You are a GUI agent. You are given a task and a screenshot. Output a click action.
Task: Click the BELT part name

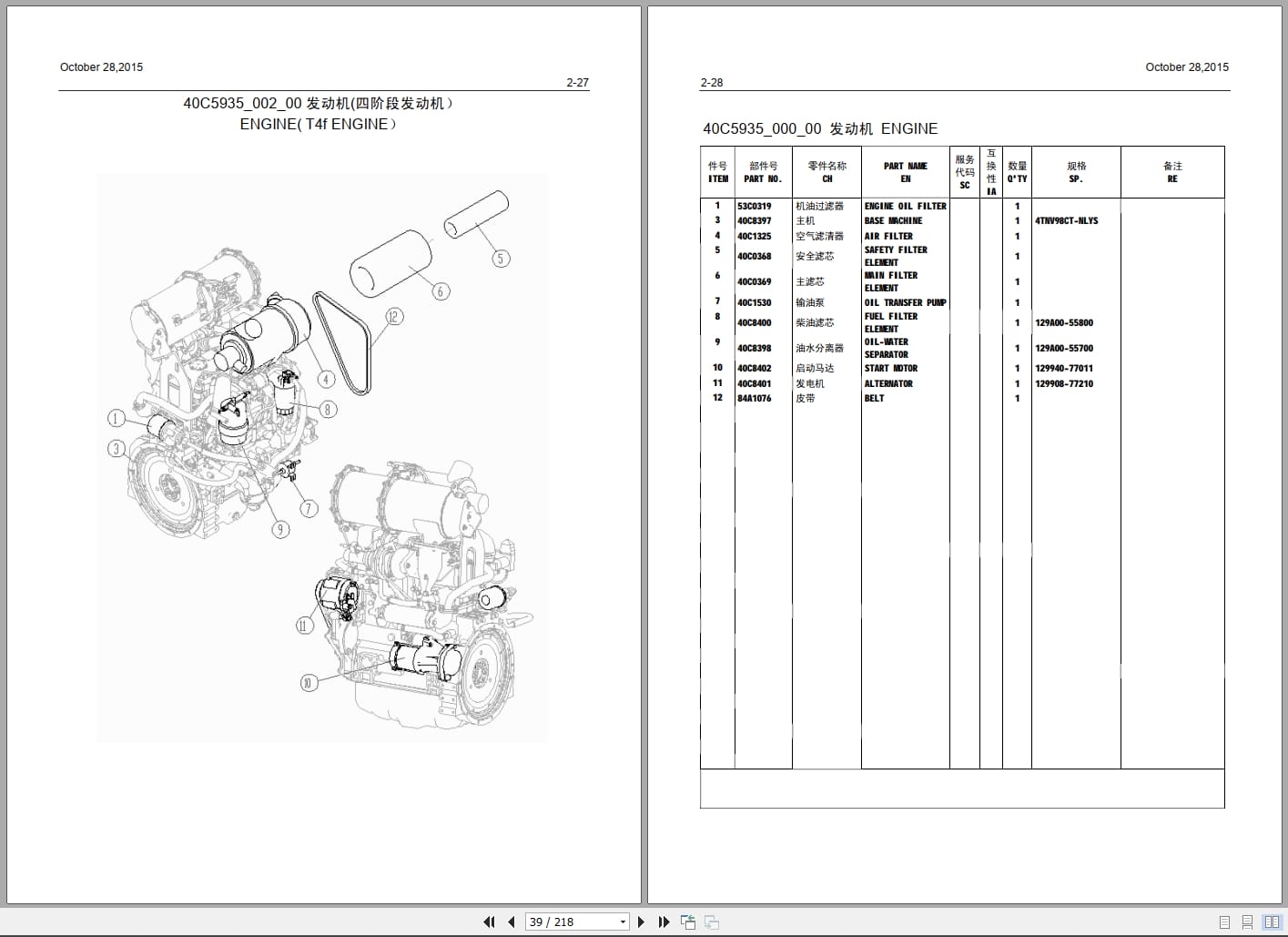tap(874, 399)
